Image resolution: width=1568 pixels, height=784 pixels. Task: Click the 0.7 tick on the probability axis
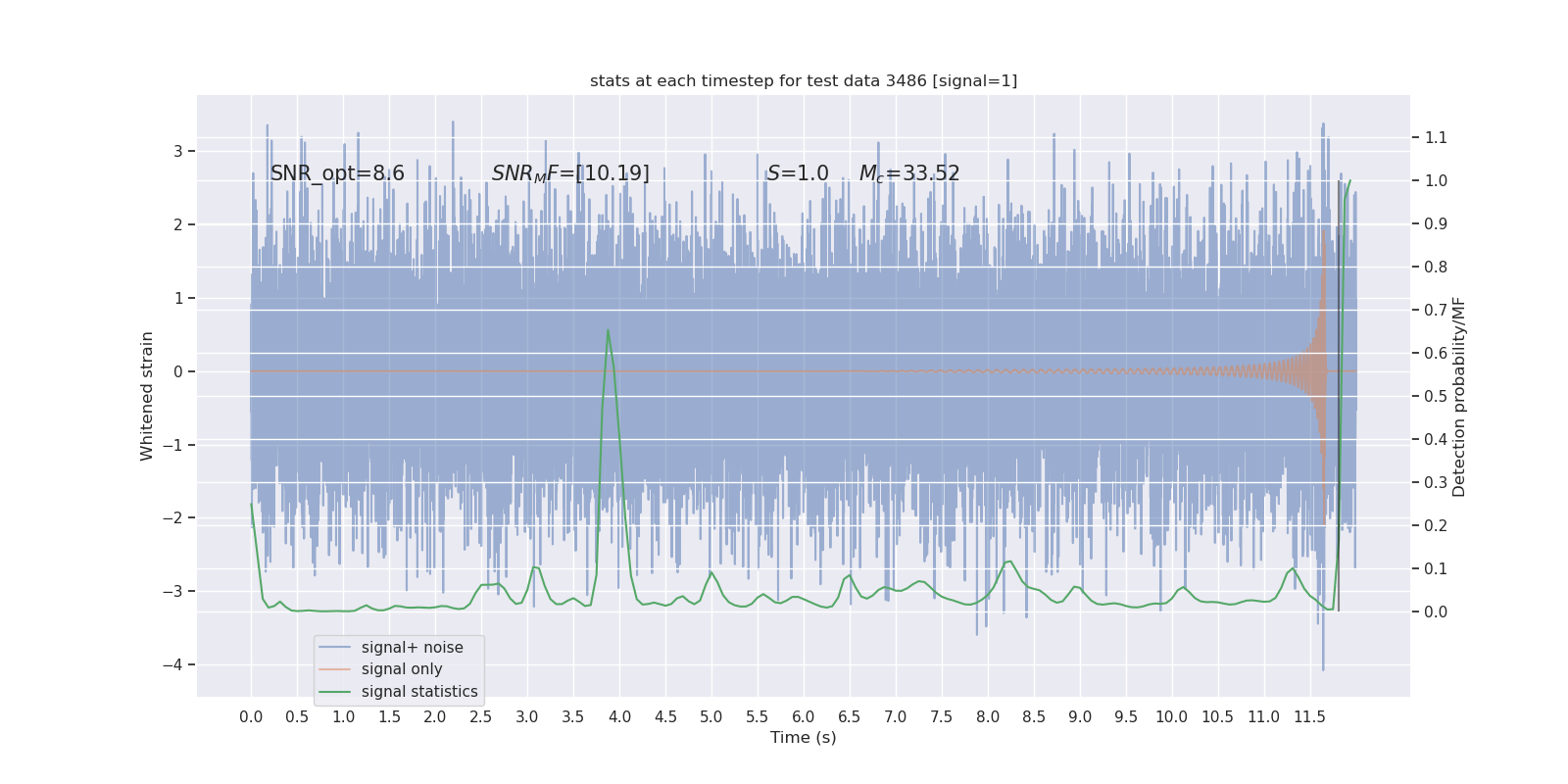click(1436, 310)
